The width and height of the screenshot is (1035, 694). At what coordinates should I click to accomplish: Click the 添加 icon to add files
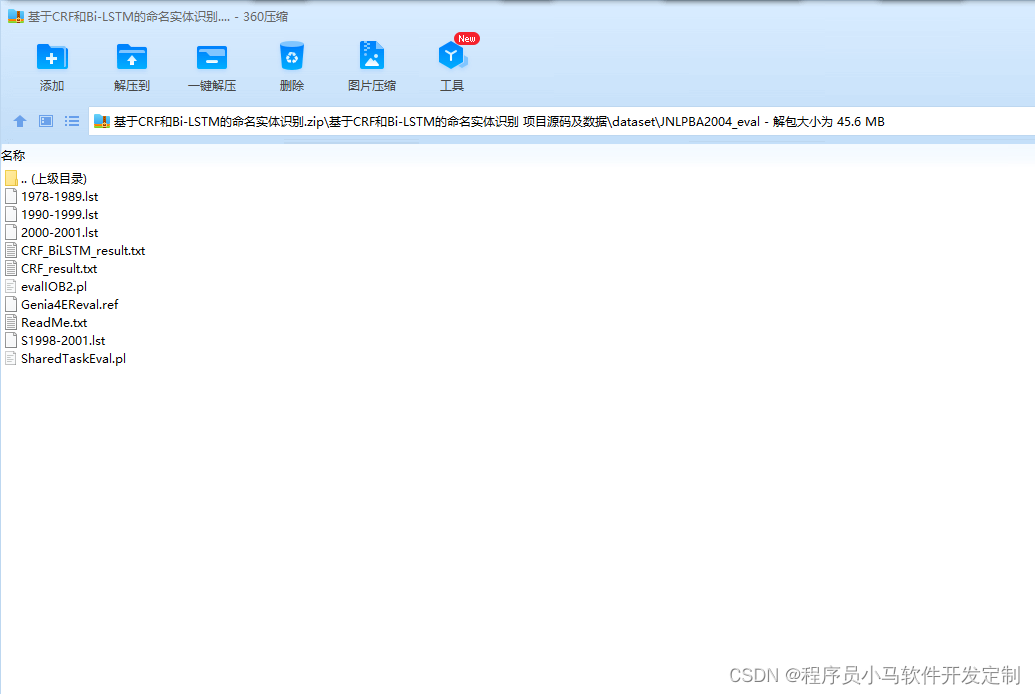click(51, 63)
